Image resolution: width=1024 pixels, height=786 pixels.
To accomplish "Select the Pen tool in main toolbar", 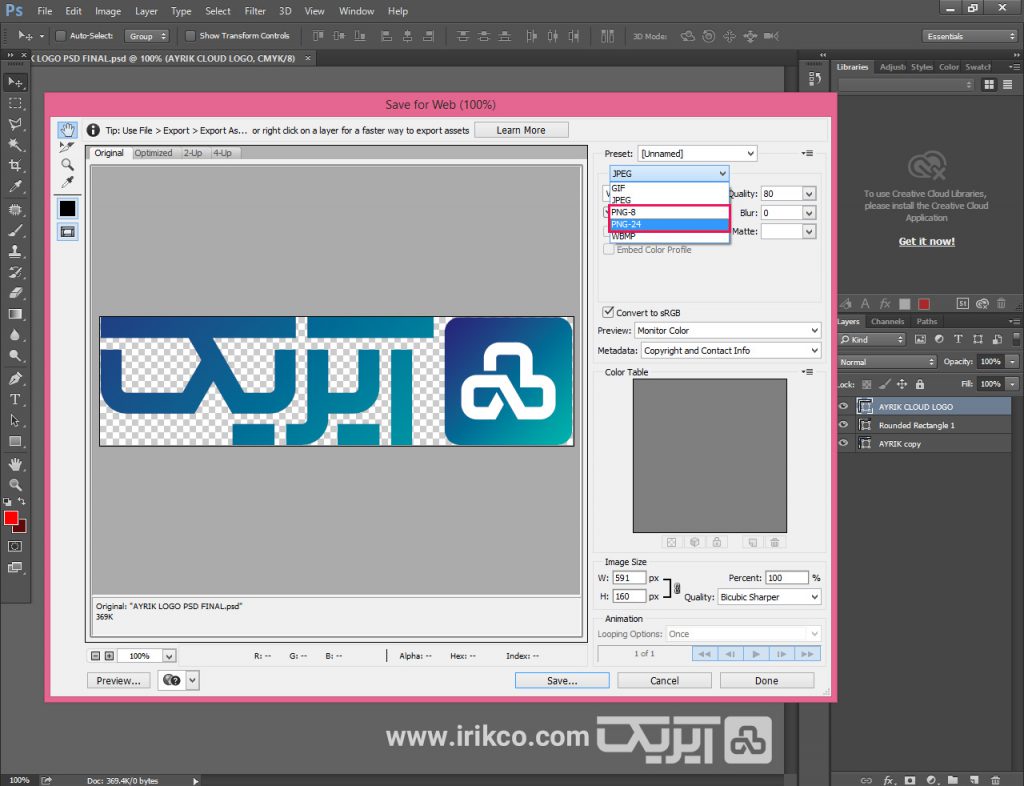I will click(x=15, y=379).
